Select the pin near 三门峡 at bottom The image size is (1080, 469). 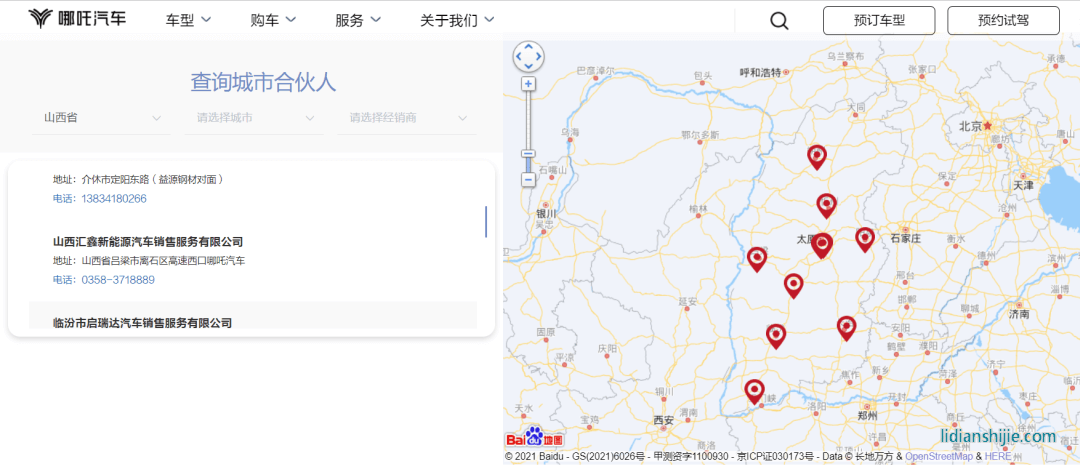tap(755, 392)
